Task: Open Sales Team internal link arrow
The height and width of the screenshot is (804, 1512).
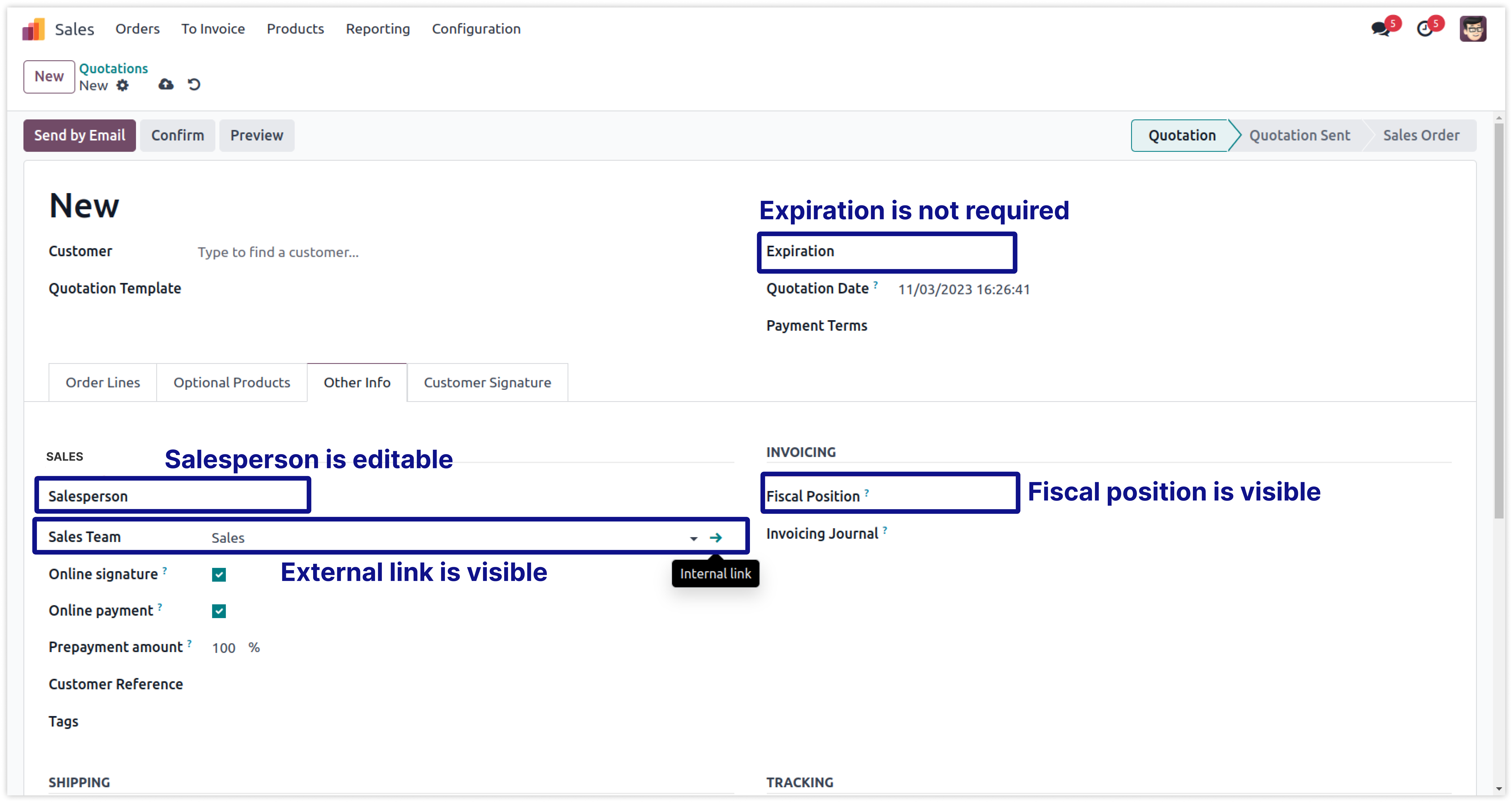Action: 716,537
